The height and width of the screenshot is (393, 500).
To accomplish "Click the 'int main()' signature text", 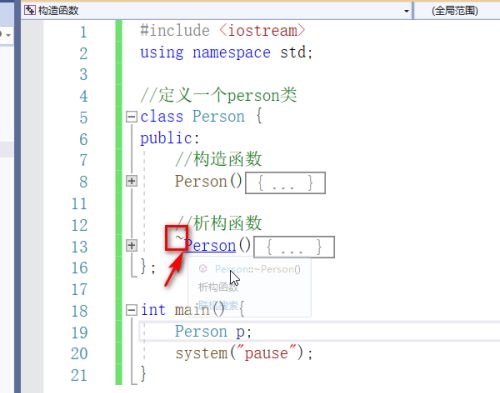I will (x=183, y=310).
